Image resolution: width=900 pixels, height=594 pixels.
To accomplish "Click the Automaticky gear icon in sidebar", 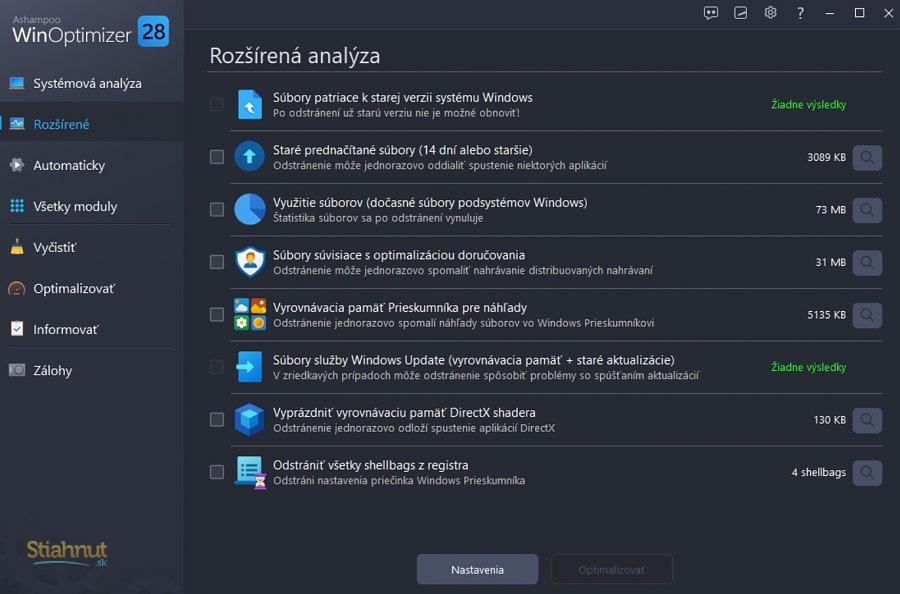I will [x=17, y=165].
